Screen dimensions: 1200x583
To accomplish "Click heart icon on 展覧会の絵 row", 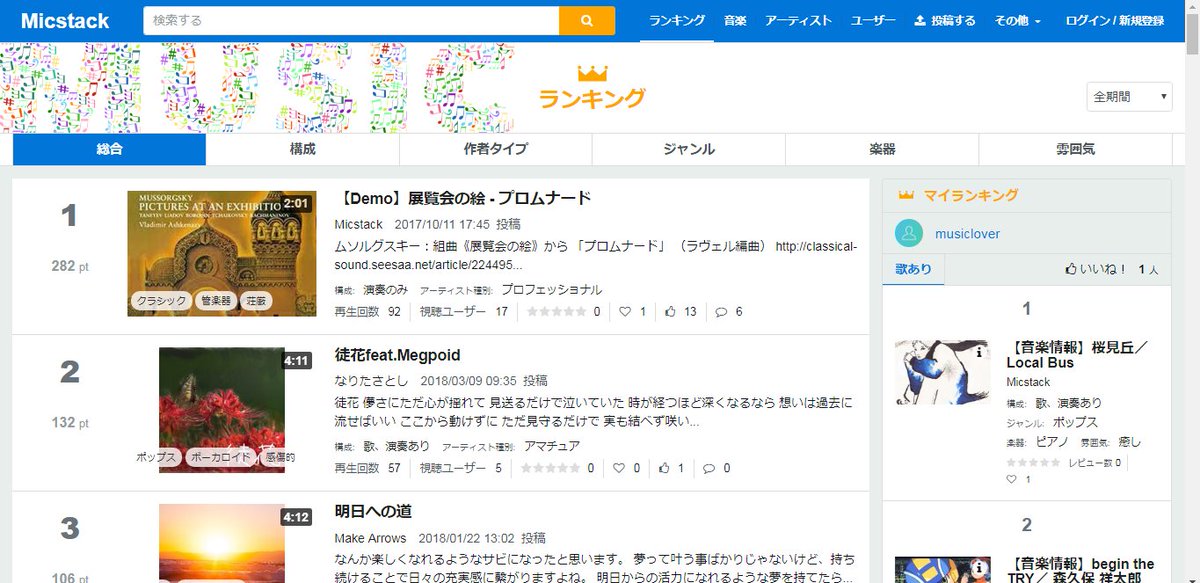I will click(x=625, y=312).
